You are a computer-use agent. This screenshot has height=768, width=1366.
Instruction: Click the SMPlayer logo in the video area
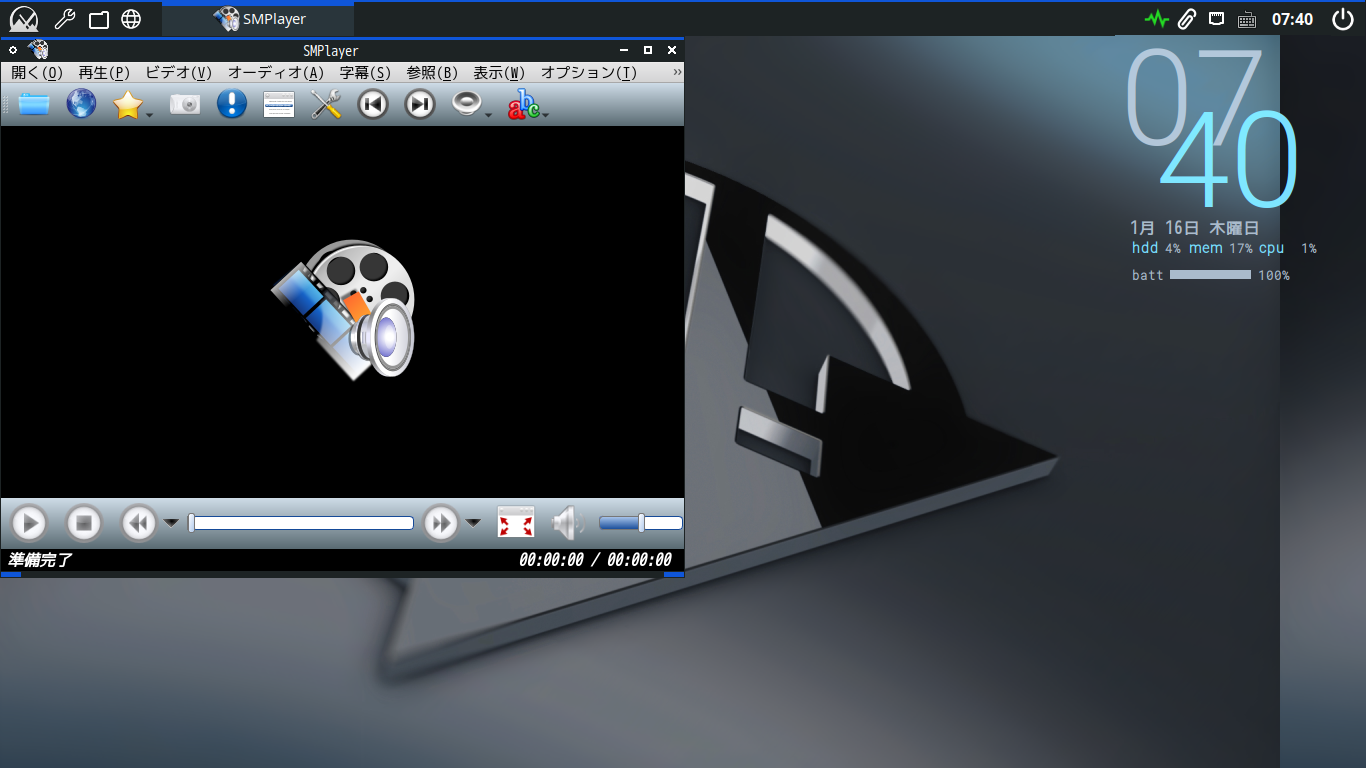pos(343,309)
